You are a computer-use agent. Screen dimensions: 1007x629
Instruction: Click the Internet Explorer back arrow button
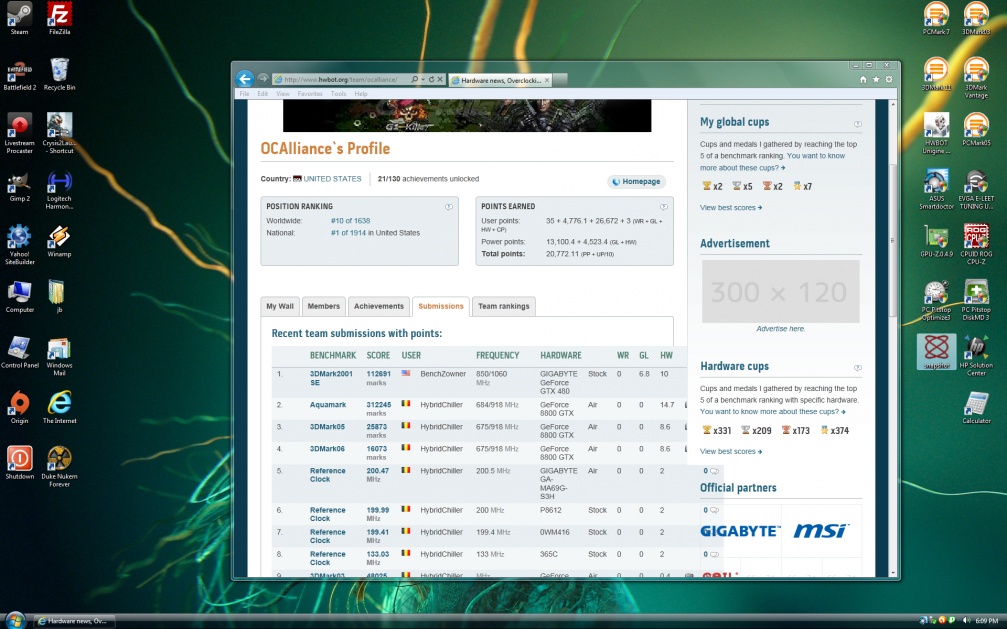click(244, 79)
